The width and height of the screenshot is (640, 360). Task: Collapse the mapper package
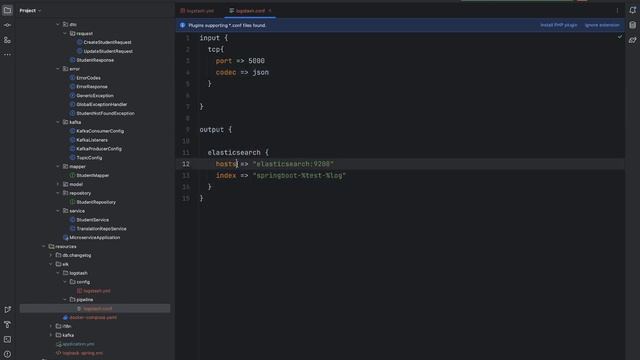58,167
